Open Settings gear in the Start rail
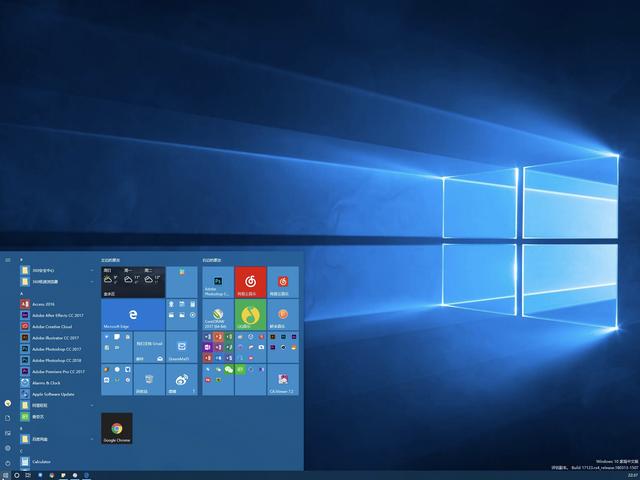The height and width of the screenshot is (480, 640). click(x=8, y=448)
